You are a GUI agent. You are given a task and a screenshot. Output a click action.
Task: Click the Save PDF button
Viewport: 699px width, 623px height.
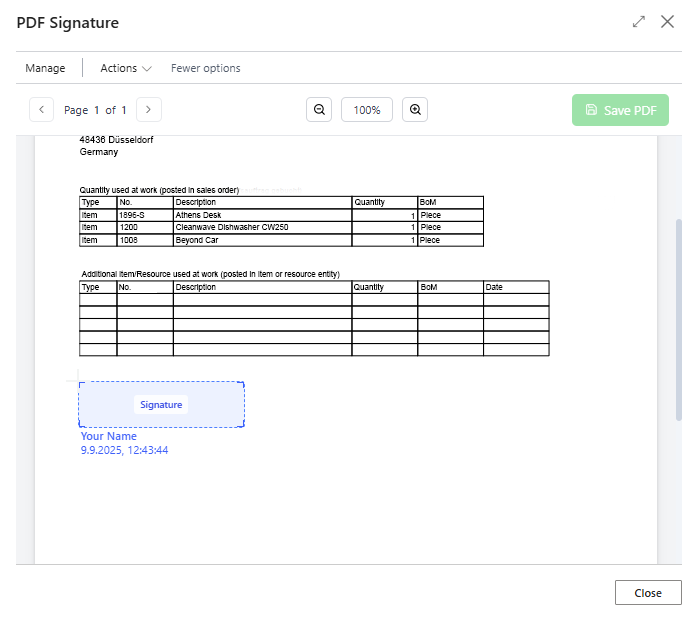coord(620,110)
